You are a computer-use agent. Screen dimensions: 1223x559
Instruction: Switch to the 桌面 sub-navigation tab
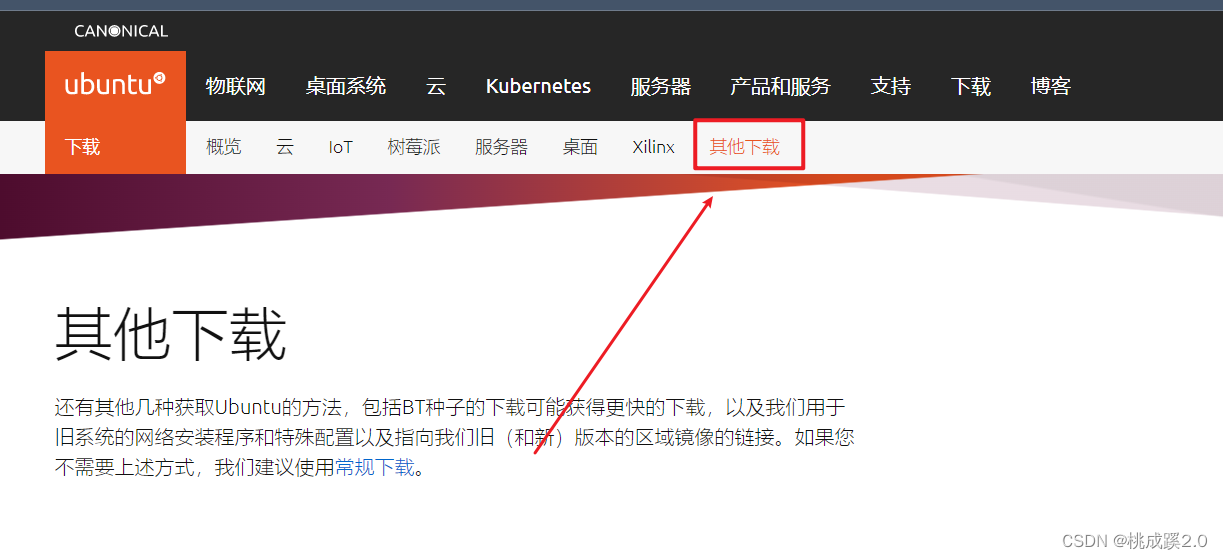click(x=580, y=147)
